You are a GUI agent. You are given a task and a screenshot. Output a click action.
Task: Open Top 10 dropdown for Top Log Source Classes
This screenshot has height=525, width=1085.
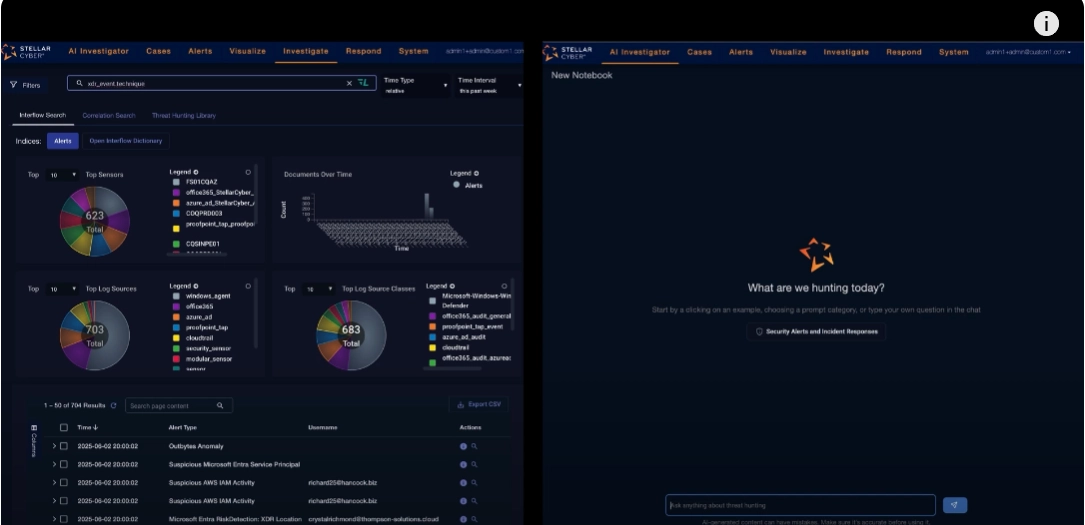(x=318, y=289)
